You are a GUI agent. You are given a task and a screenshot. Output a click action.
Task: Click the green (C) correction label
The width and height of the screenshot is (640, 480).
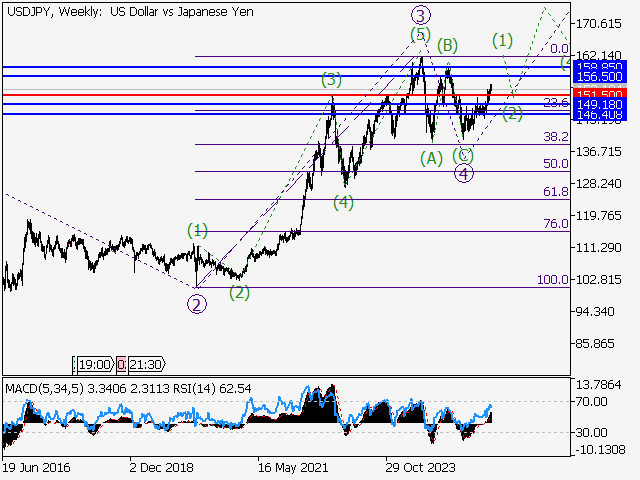point(462,155)
